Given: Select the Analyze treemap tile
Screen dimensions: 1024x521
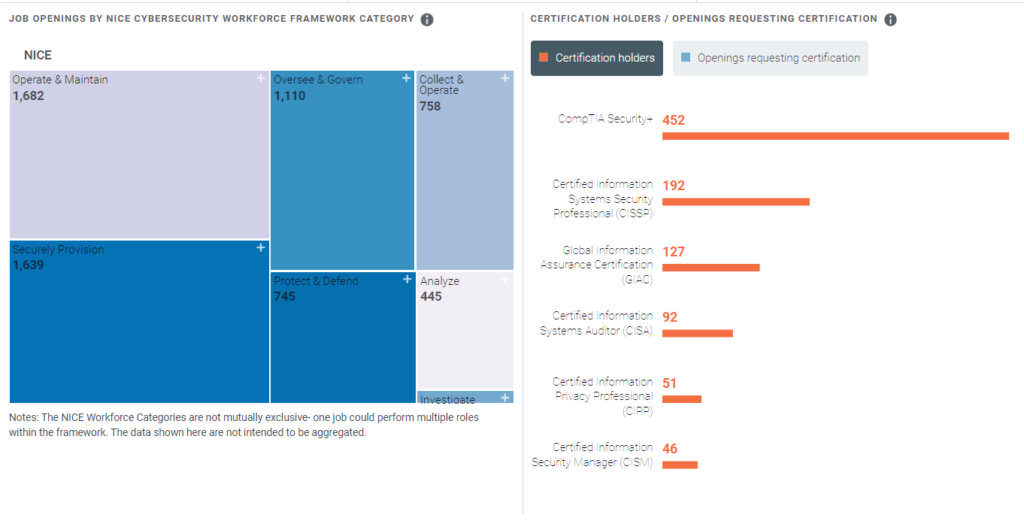Looking at the screenshot, I should 465,330.
